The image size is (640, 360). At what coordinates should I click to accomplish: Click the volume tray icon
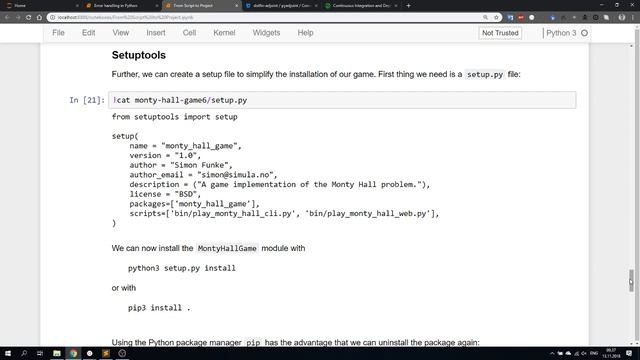pyautogui.click(x=584, y=353)
